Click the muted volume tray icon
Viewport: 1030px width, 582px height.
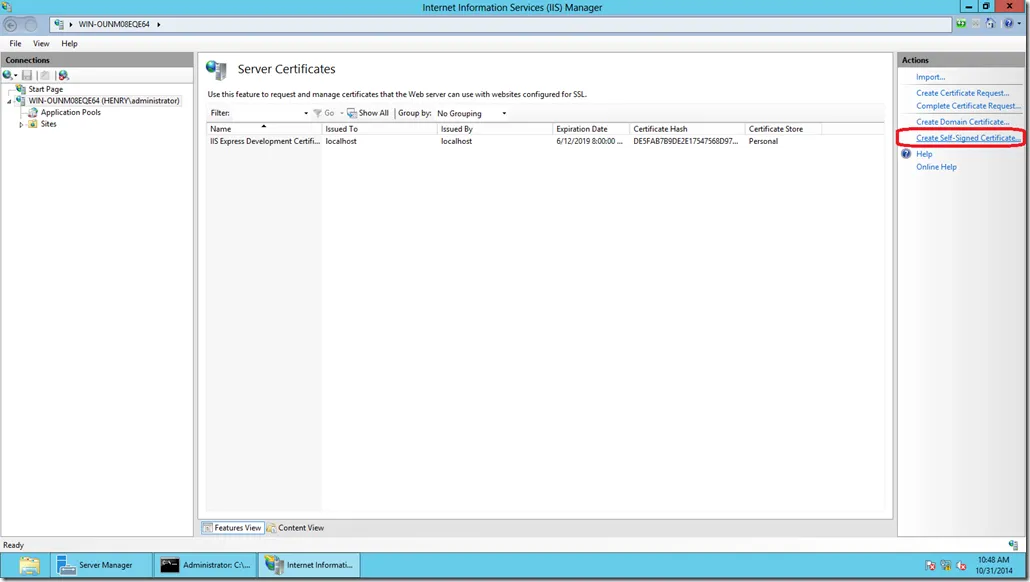(961, 565)
